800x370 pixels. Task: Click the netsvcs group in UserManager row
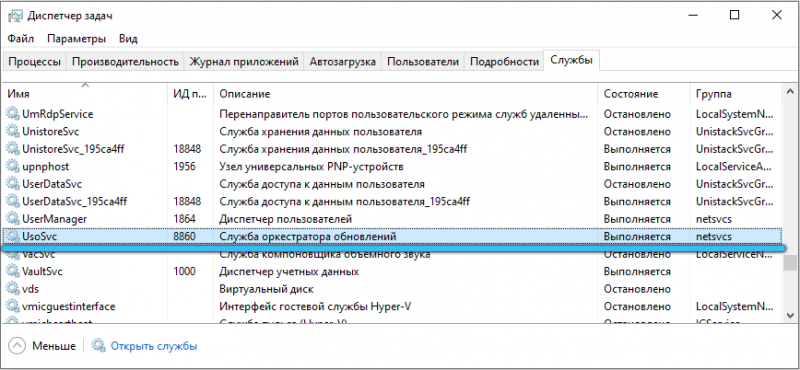pyautogui.click(x=714, y=219)
